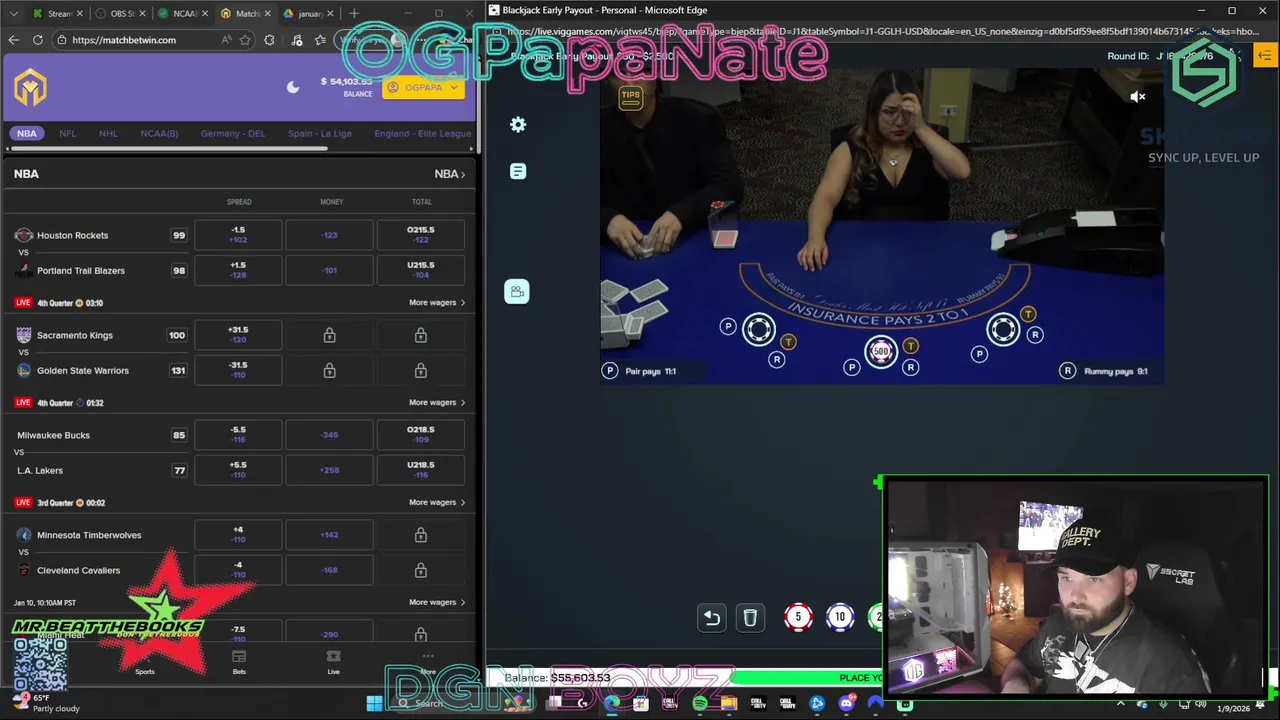Viewport: 1280px width, 720px height.
Task: Open the blackjack settings gear
Action: coord(518,125)
